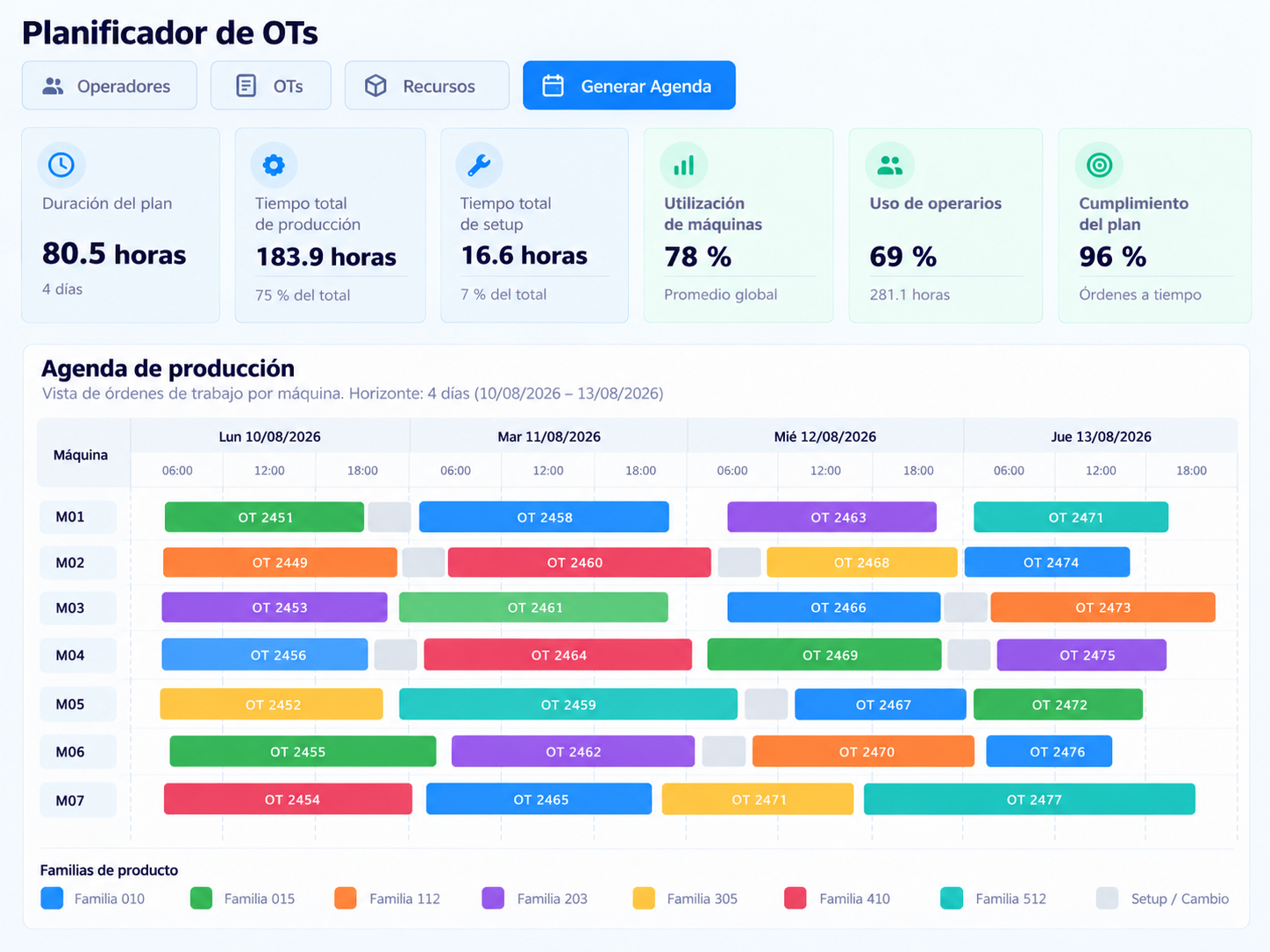Click the gray Setup / Cambio legend swatch
The image size is (1270, 952).
pyautogui.click(x=1108, y=899)
